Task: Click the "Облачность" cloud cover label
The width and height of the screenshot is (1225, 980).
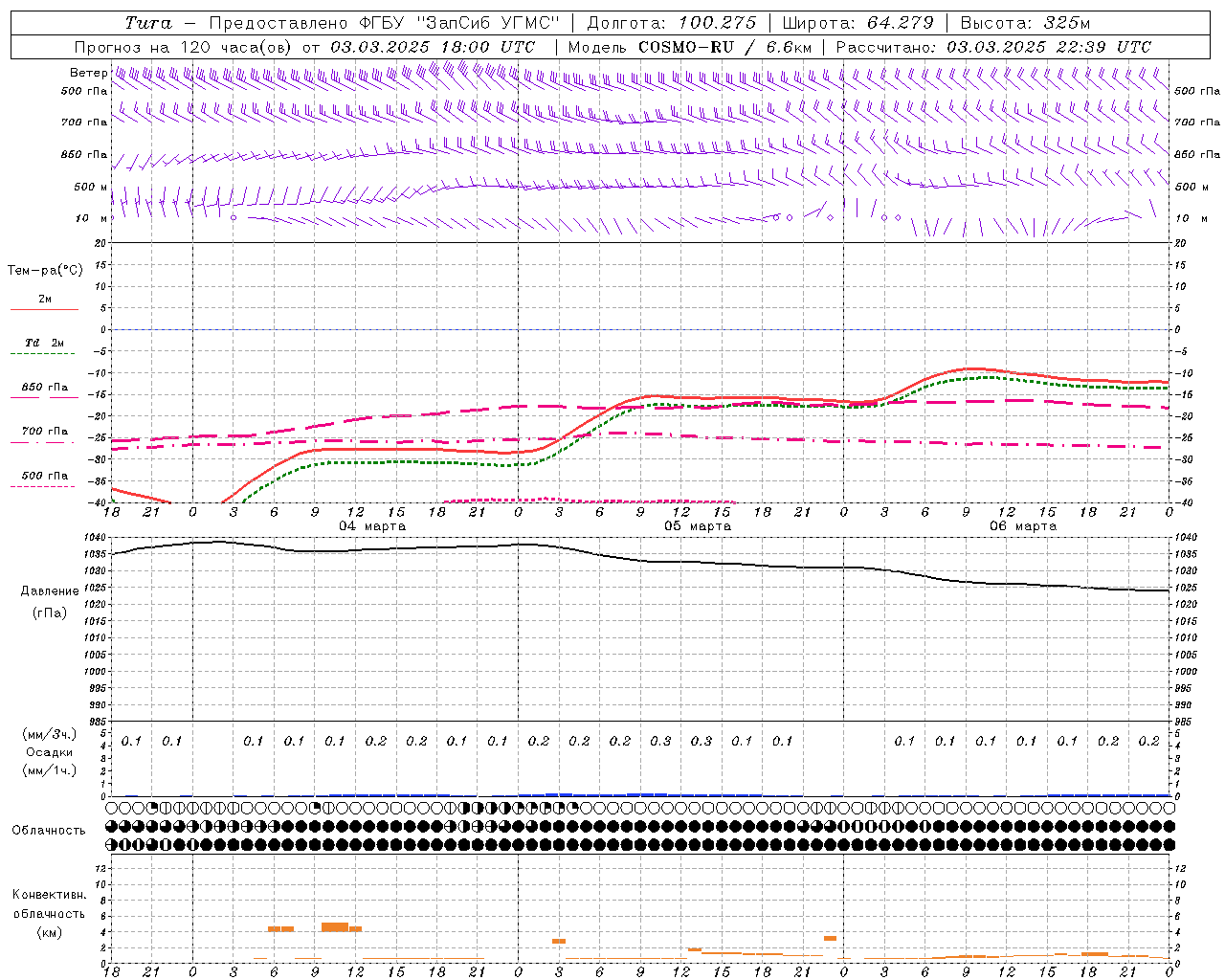Action: pyautogui.click(x=49, y=831)
